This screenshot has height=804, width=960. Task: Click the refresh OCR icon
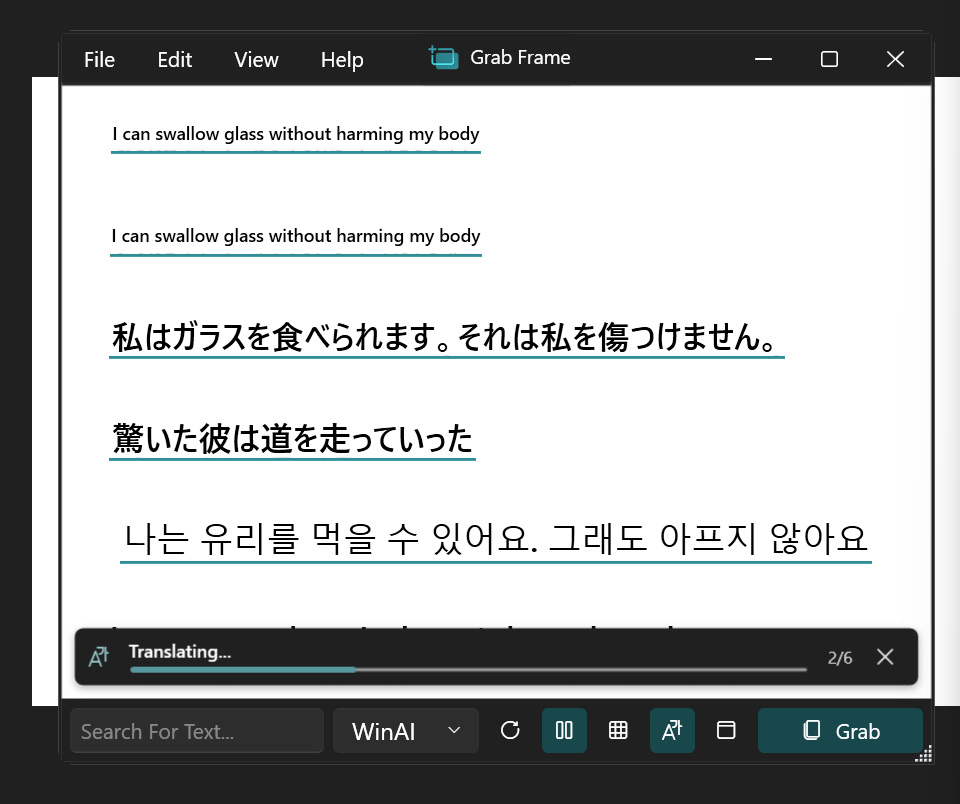[x=510, y=731]
